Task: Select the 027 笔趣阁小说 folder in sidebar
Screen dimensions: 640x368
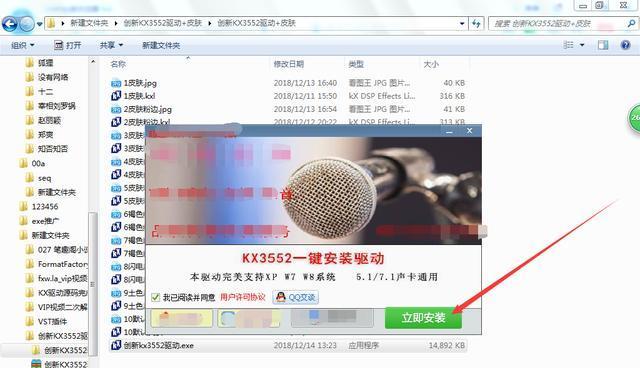Action: [62, 249]
